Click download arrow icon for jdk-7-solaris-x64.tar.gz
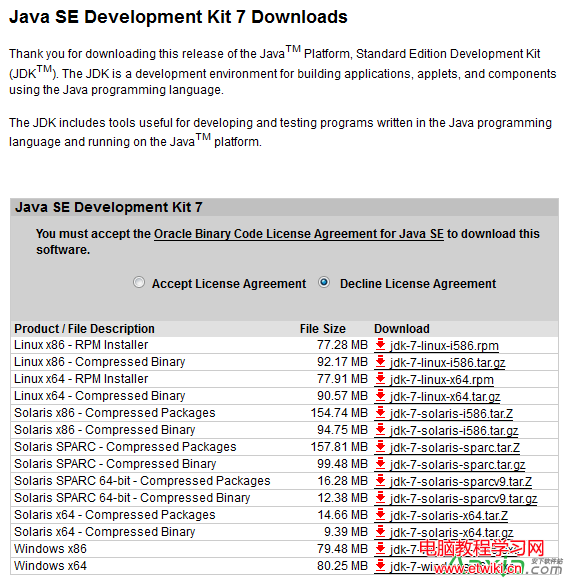Viewport: 570px width, 585px height. click(380, 532)
